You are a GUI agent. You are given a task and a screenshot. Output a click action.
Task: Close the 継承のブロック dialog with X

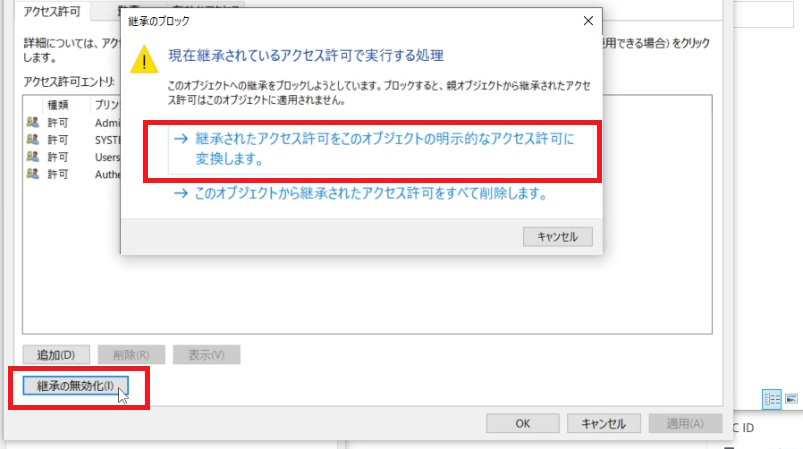click(x=585, y=20)
